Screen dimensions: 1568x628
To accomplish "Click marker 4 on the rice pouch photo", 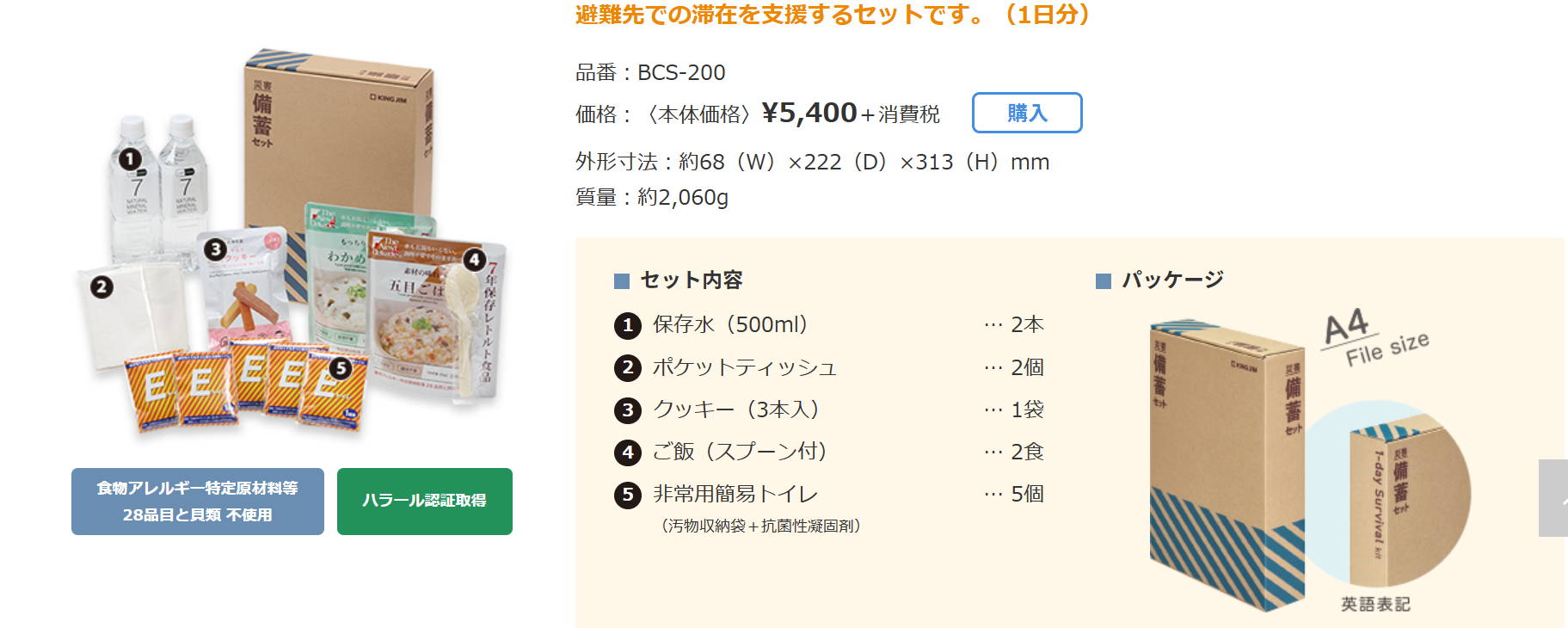I will (x=474, y=259).
